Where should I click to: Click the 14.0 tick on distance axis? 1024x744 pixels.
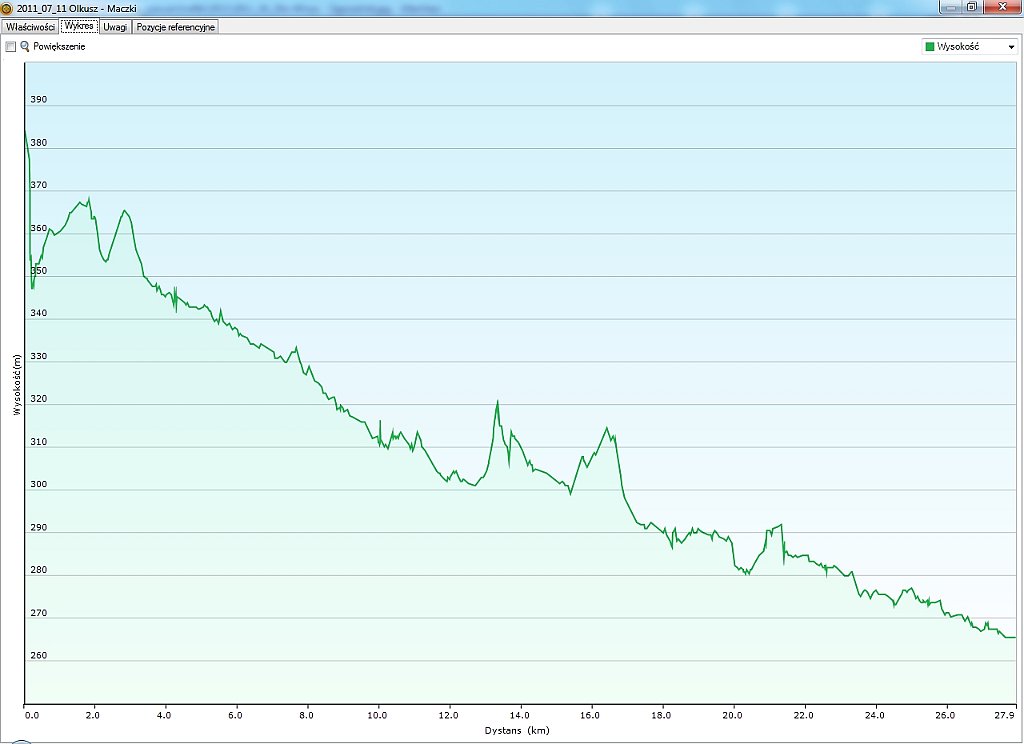(x=519, y=715)
